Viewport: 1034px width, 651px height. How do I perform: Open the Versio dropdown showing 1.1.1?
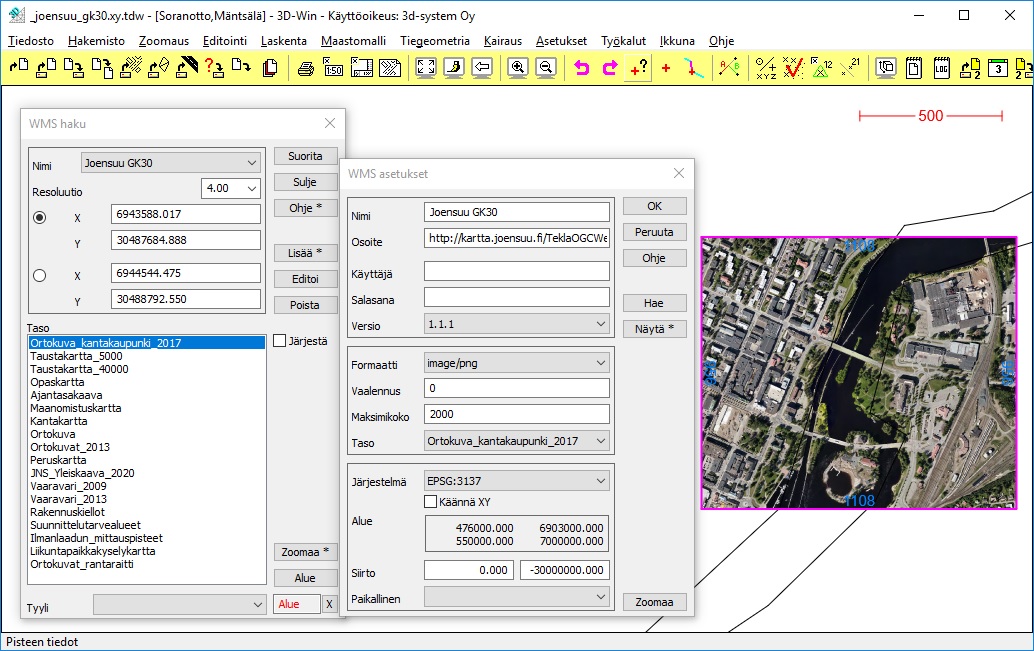tap(516, 324)
